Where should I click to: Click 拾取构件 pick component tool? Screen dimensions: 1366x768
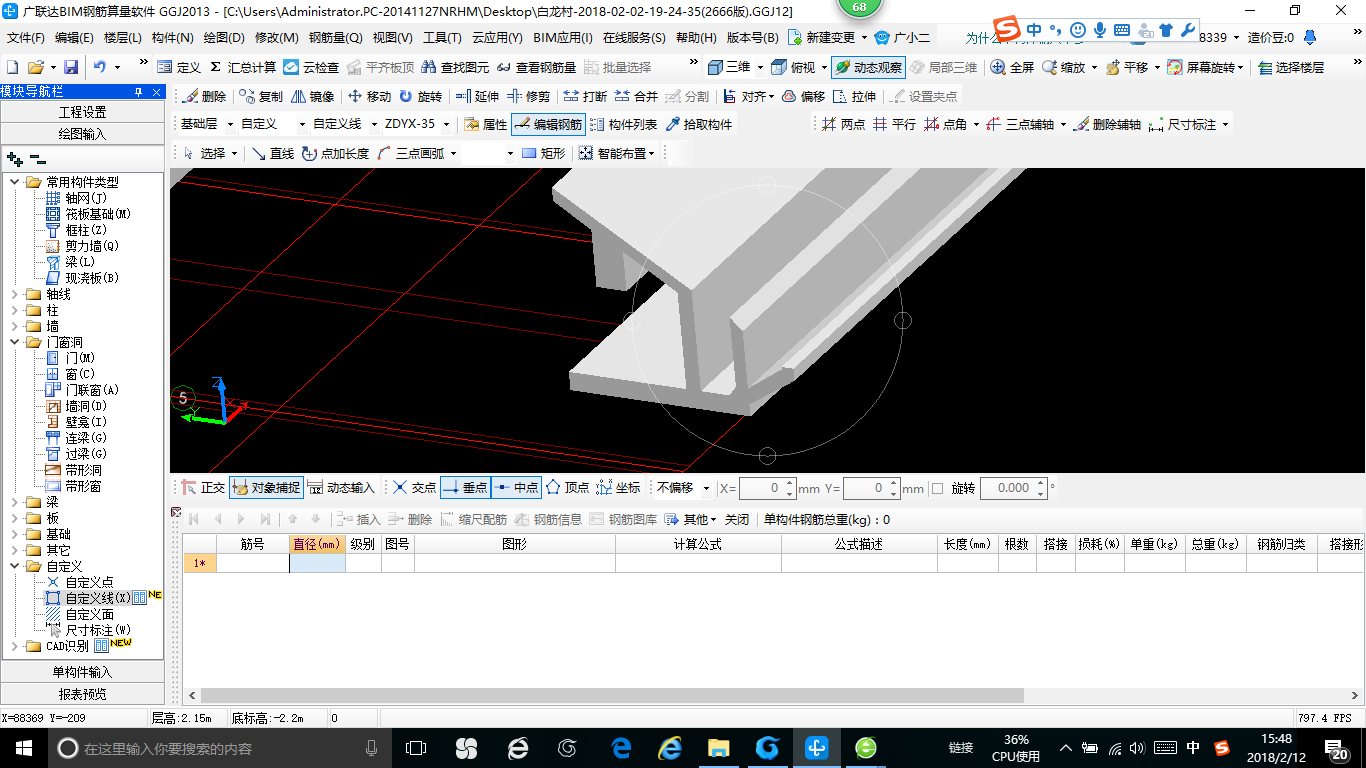pos(698,124)
